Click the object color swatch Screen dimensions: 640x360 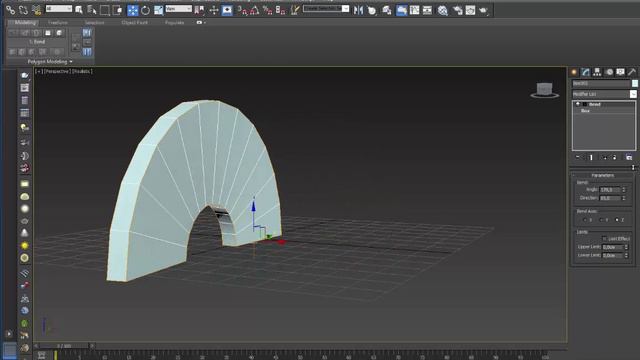point(635,83)
